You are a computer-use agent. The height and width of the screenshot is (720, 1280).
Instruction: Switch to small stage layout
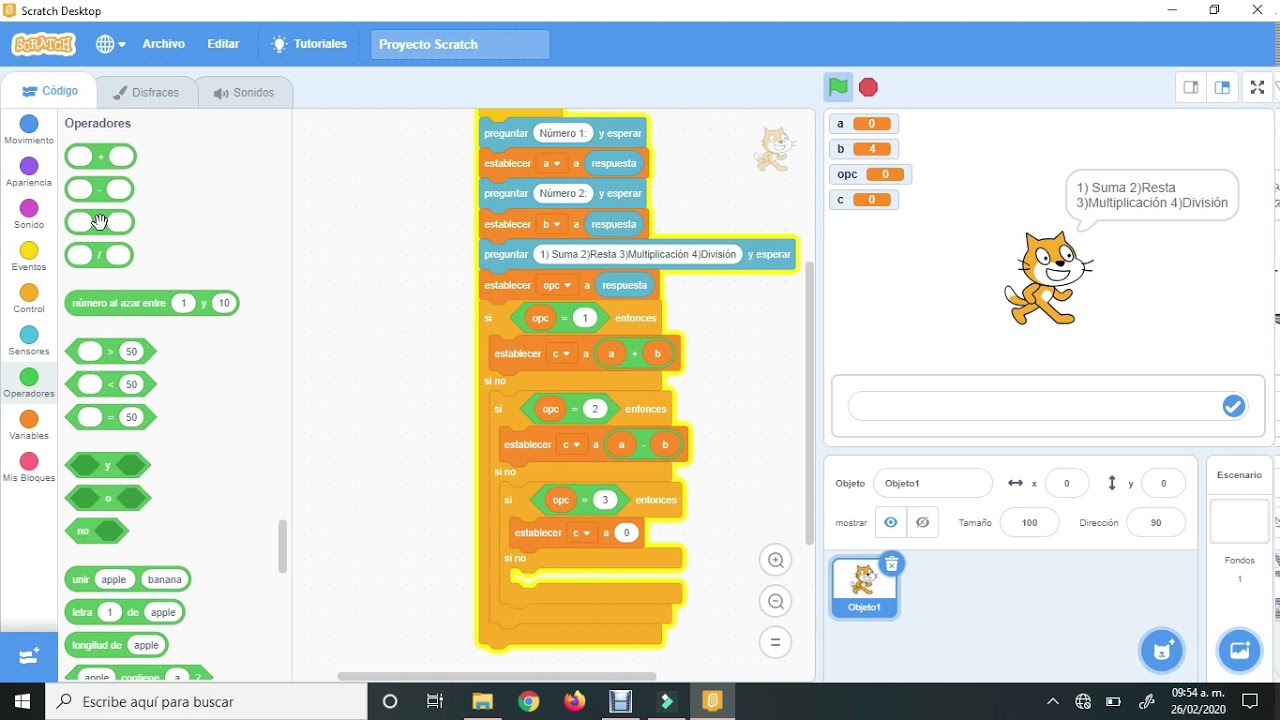[1191, 87]
